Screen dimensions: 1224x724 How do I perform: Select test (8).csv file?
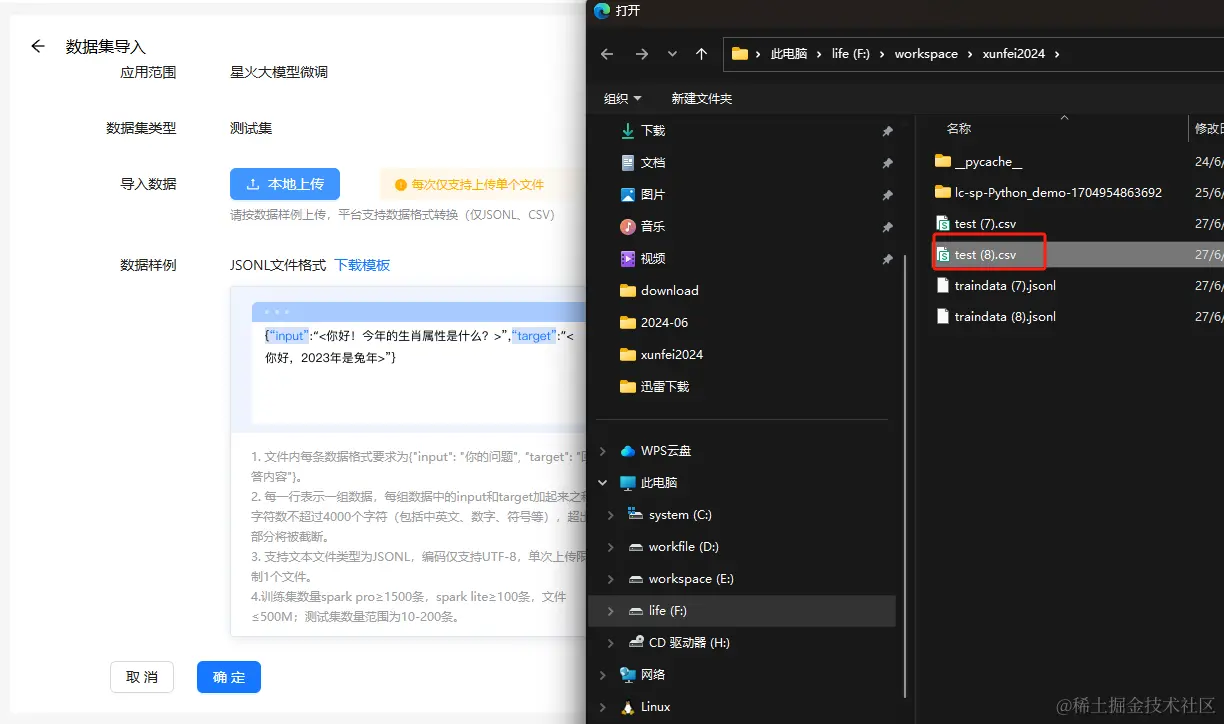coord(975,255)
